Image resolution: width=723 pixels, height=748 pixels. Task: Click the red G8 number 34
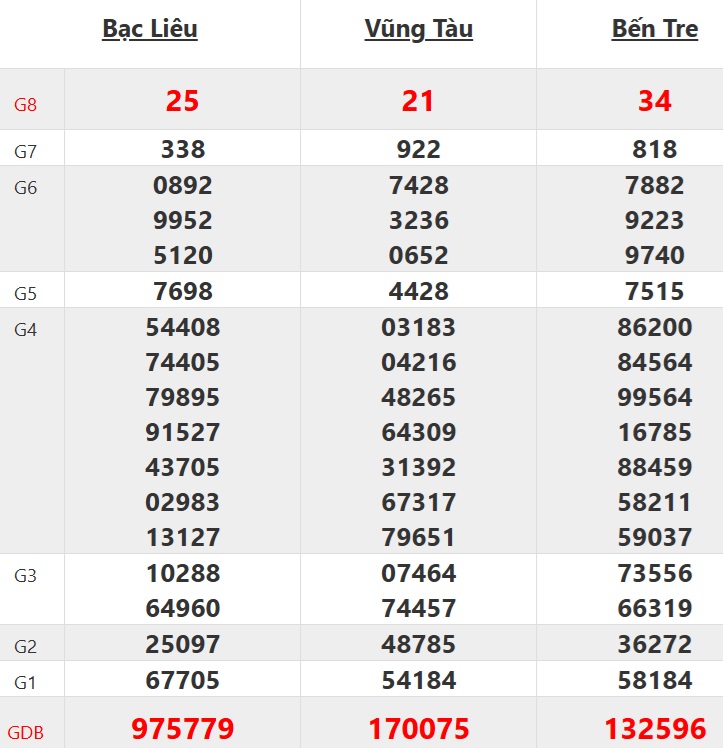654,101
